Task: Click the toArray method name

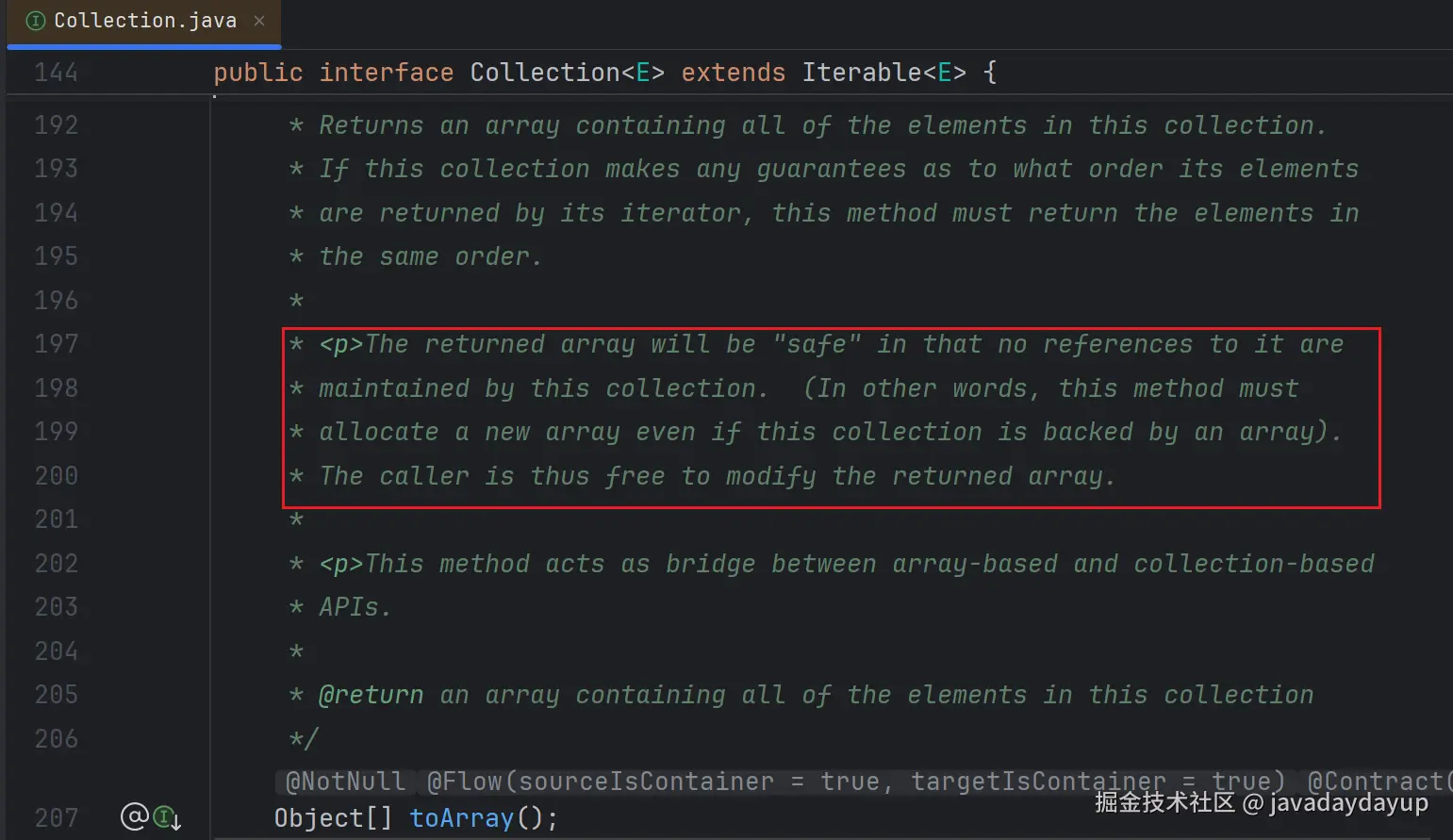Action: (462, 817)
